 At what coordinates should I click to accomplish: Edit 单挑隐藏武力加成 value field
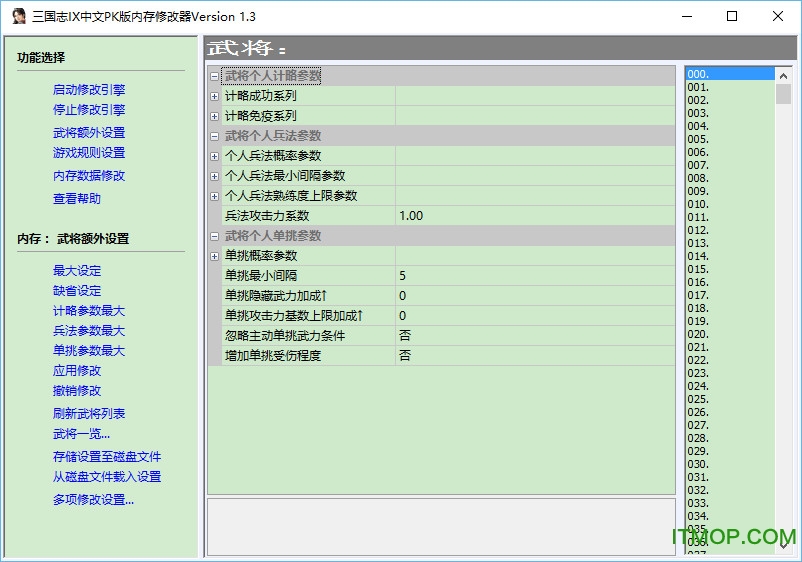(535, 296)
